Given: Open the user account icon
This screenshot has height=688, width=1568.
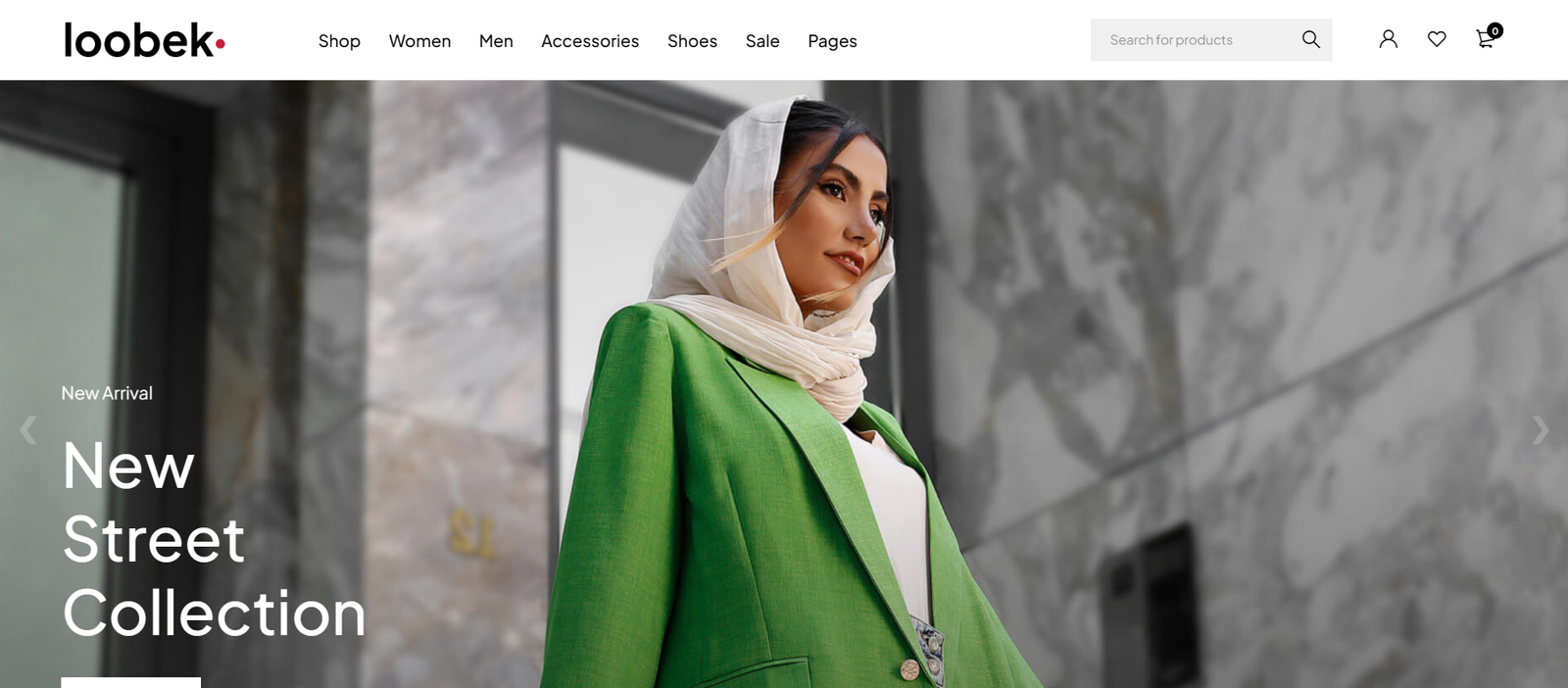Looking at the screenshot, I should click(1388, 39).
